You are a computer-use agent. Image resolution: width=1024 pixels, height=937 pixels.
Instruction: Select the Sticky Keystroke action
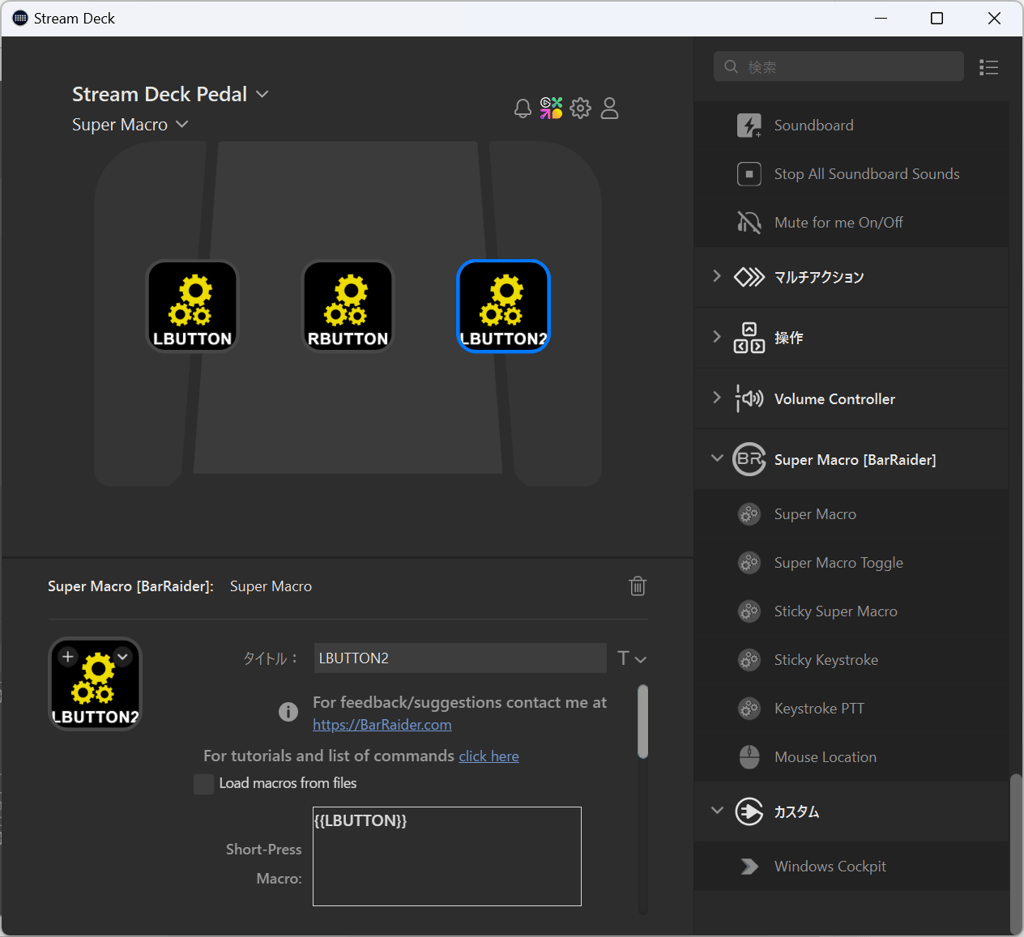point(825,660)
